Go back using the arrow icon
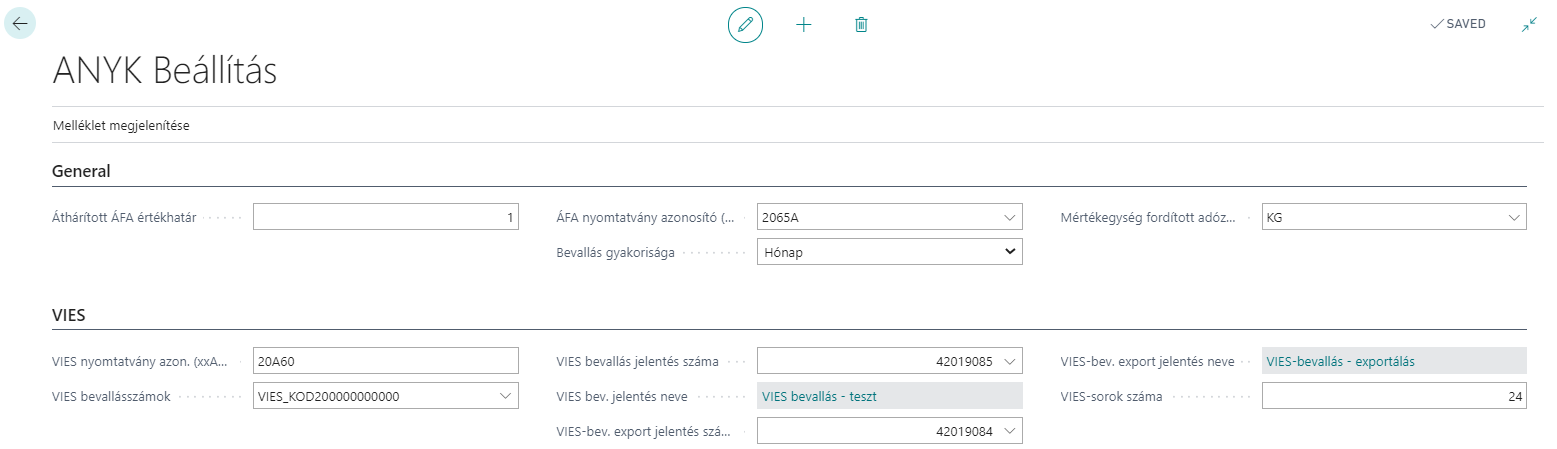 pos(20,24)
